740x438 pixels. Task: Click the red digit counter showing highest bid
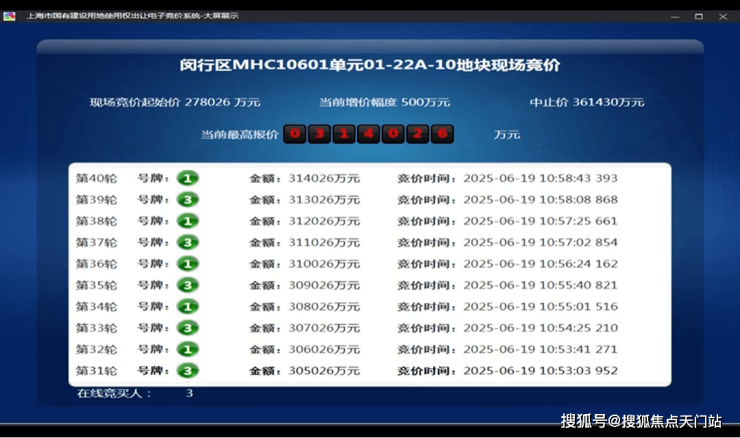pyautogui.click(x=368, y=134)
